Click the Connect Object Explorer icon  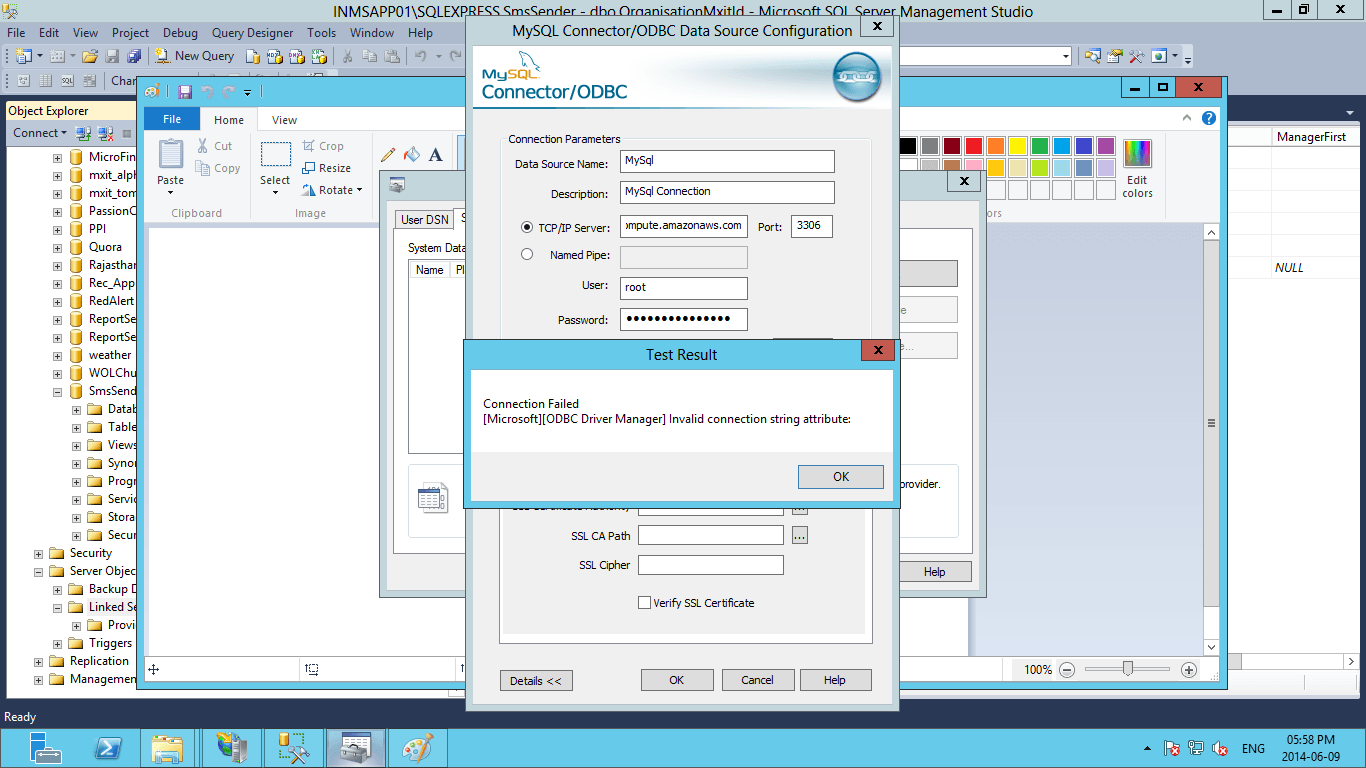point(84,133)
